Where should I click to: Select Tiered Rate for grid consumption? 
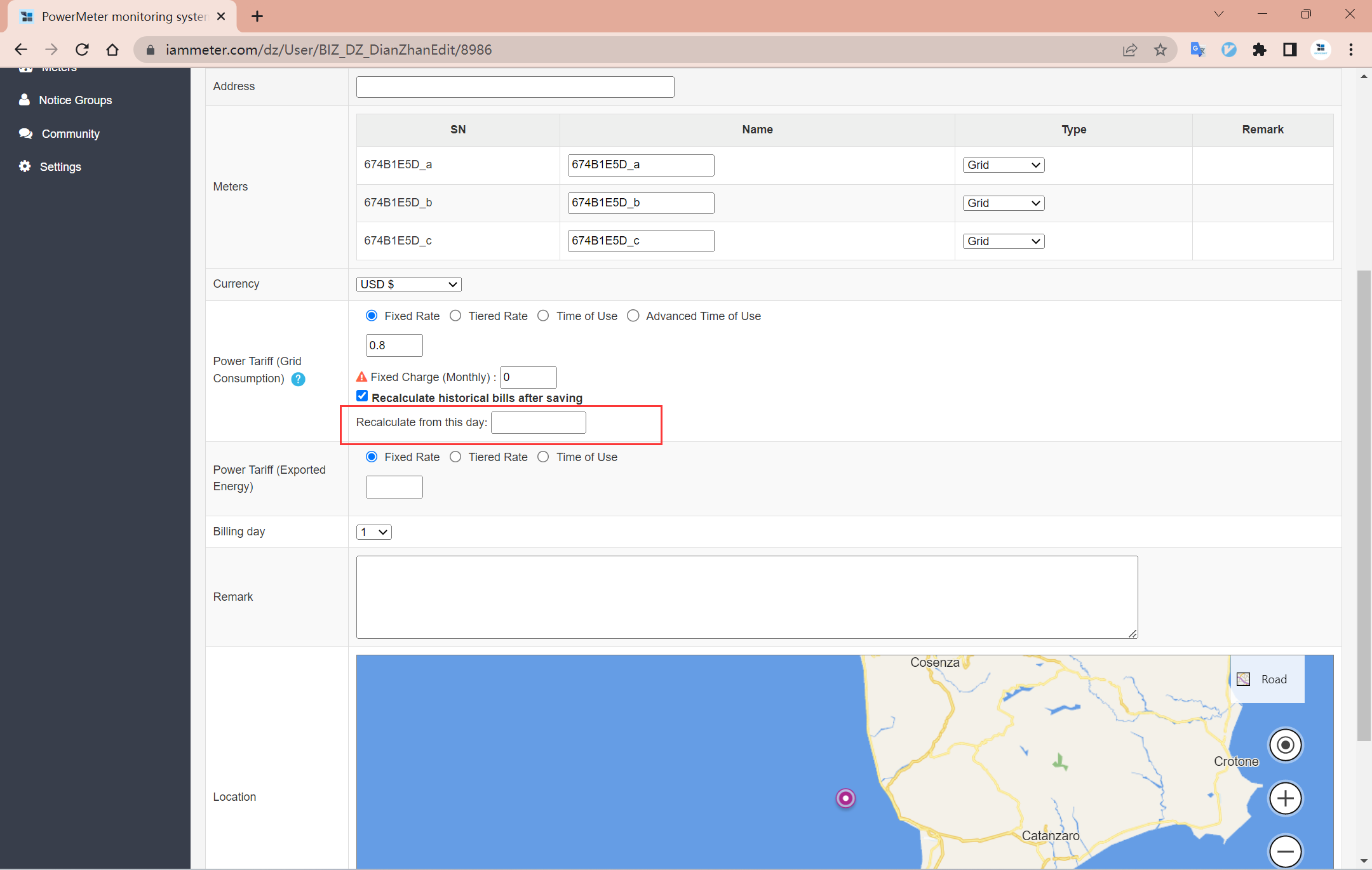pos(455,316)
